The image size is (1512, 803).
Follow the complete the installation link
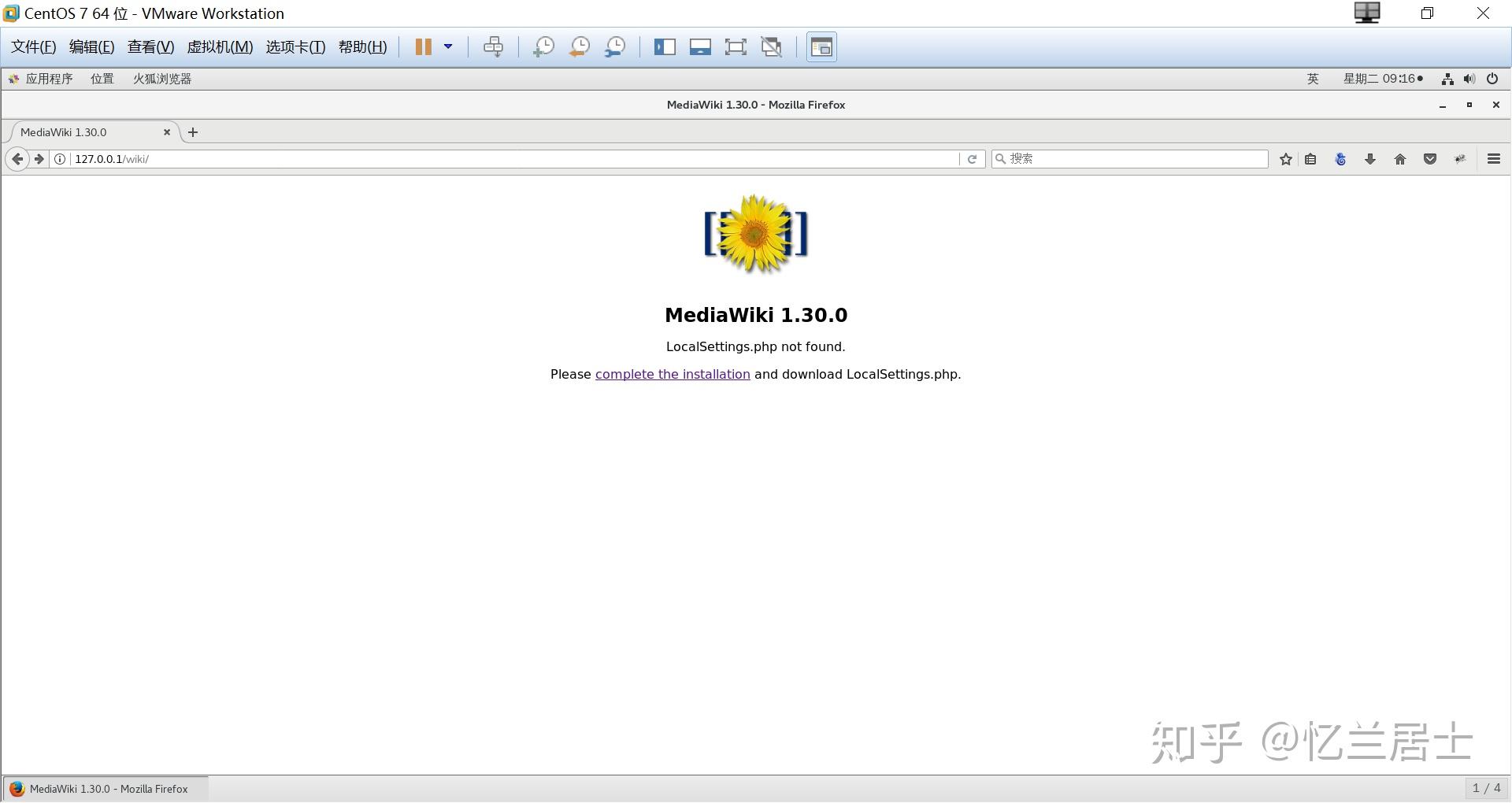point(672,374)
